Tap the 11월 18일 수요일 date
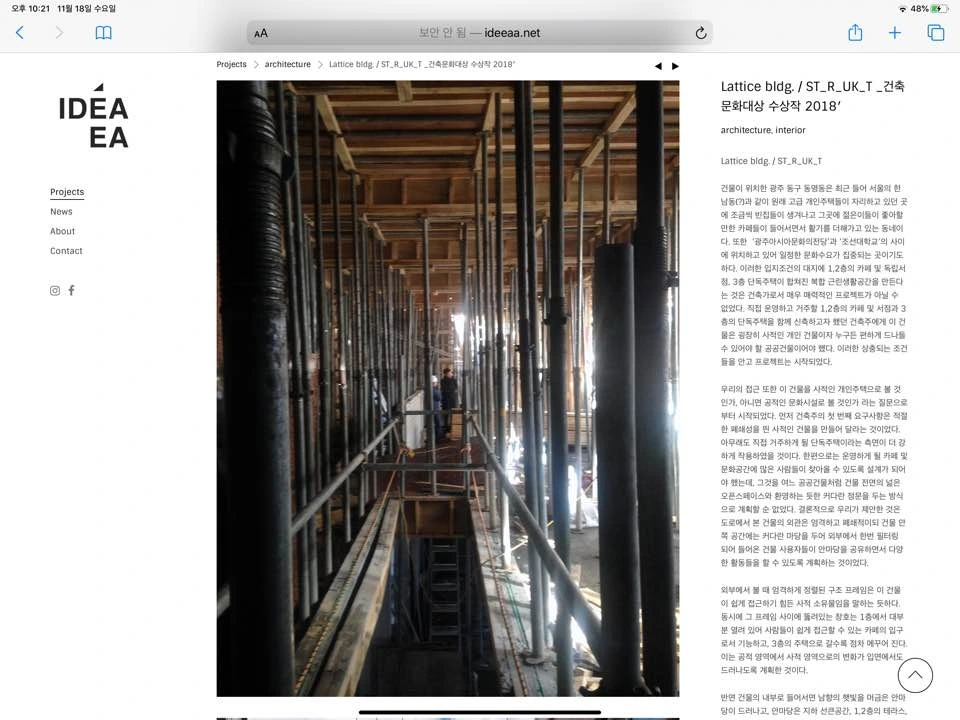The height and width of the screenshot is (720, 960). pos(86,9)
